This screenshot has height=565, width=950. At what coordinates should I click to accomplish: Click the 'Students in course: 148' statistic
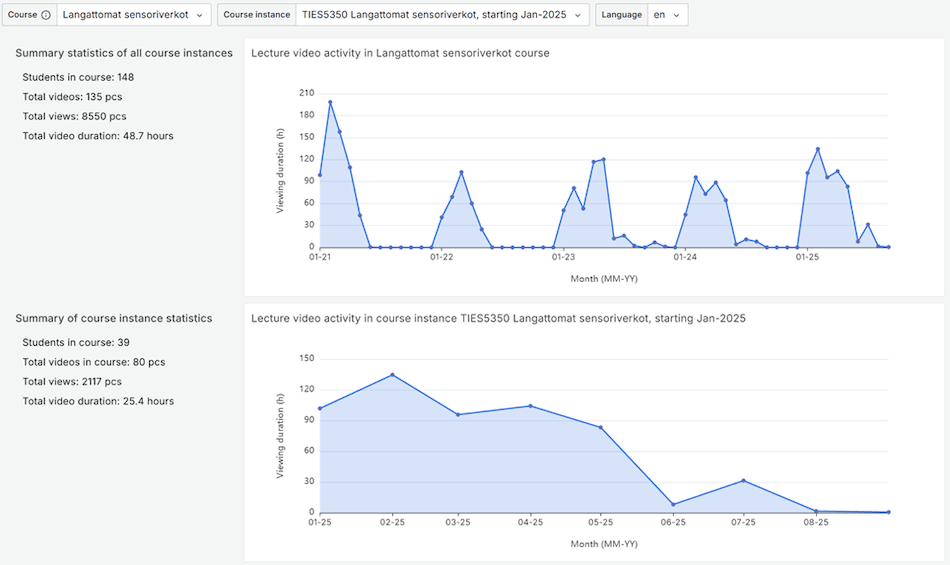[78, 77]
